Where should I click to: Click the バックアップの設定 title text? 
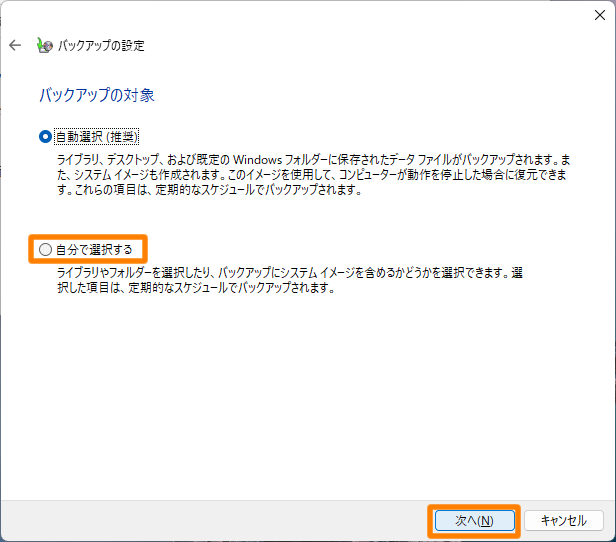point(101,45)
